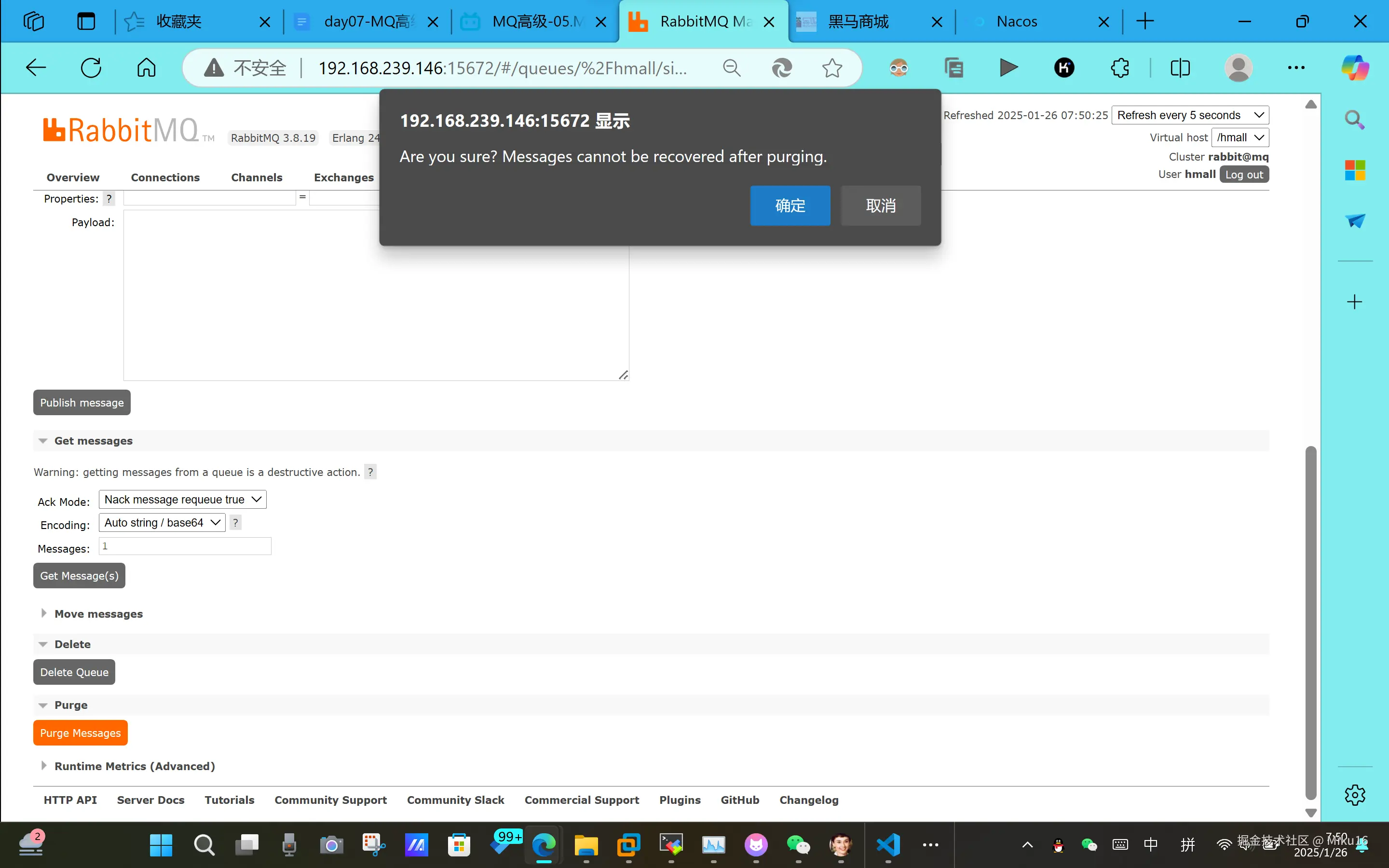Cancel the dialog with 取消 button

881,205
